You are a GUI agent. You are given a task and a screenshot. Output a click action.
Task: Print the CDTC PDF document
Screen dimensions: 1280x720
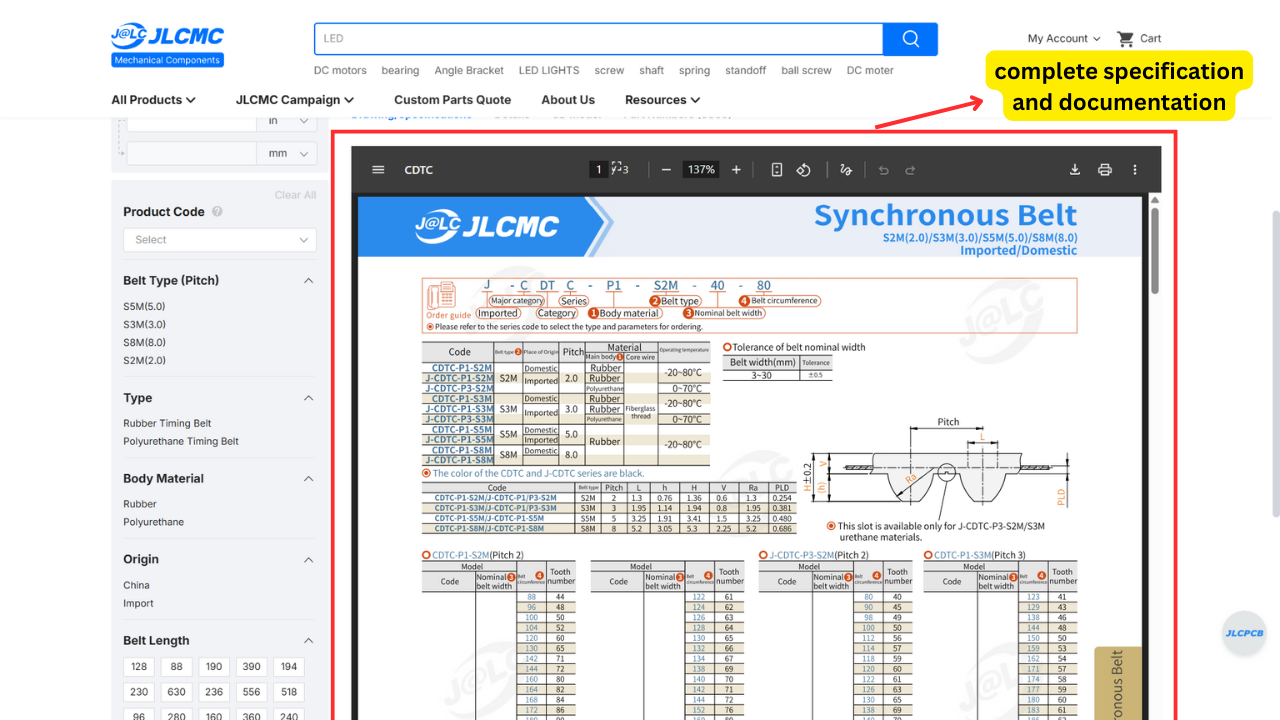click(x=1105, y=170)
